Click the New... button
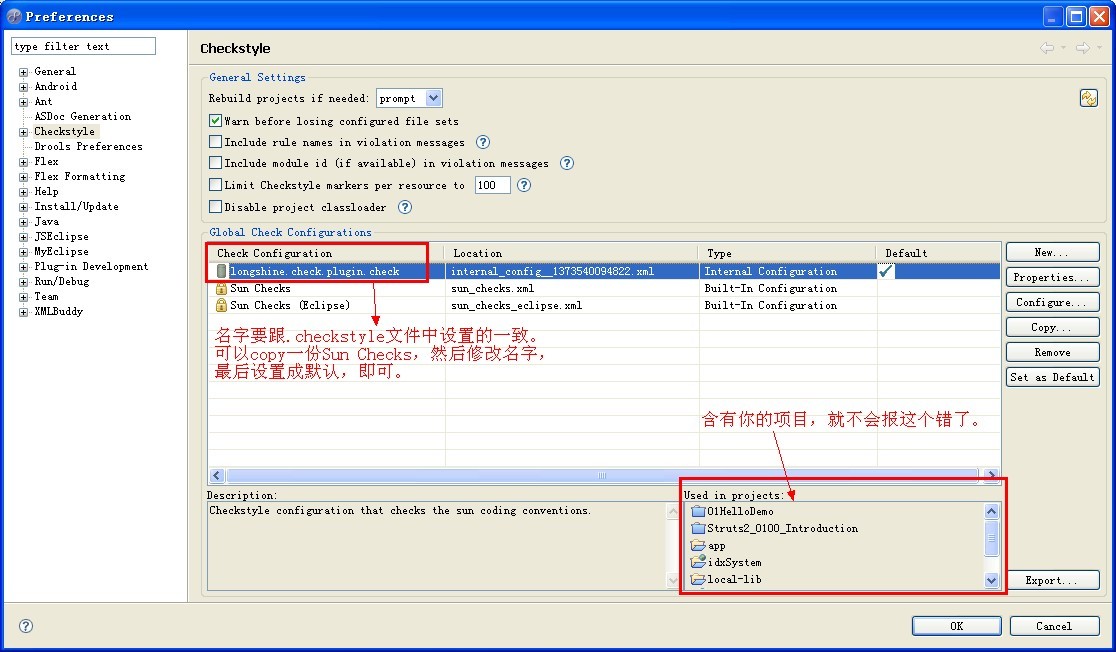This screenshot has width=1116, height=652. click(1053, 252)
